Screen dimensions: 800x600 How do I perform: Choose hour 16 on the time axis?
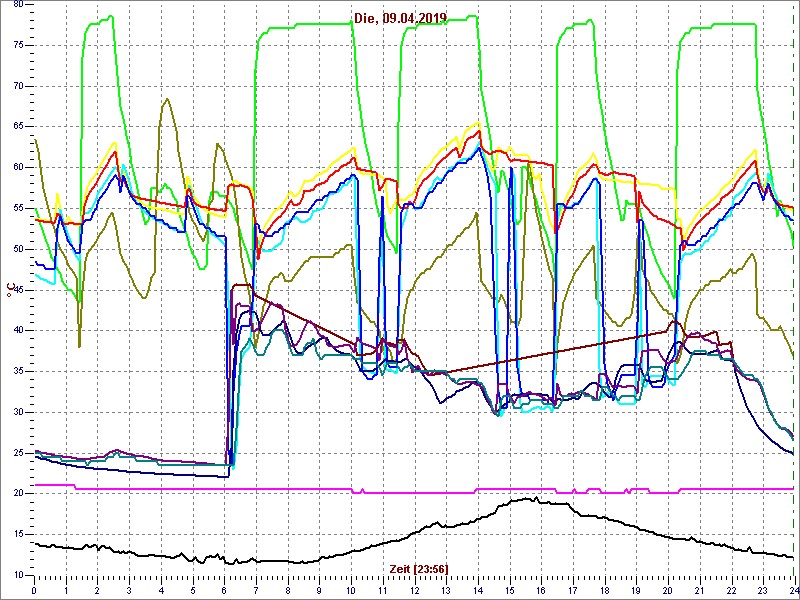point(542,590)
